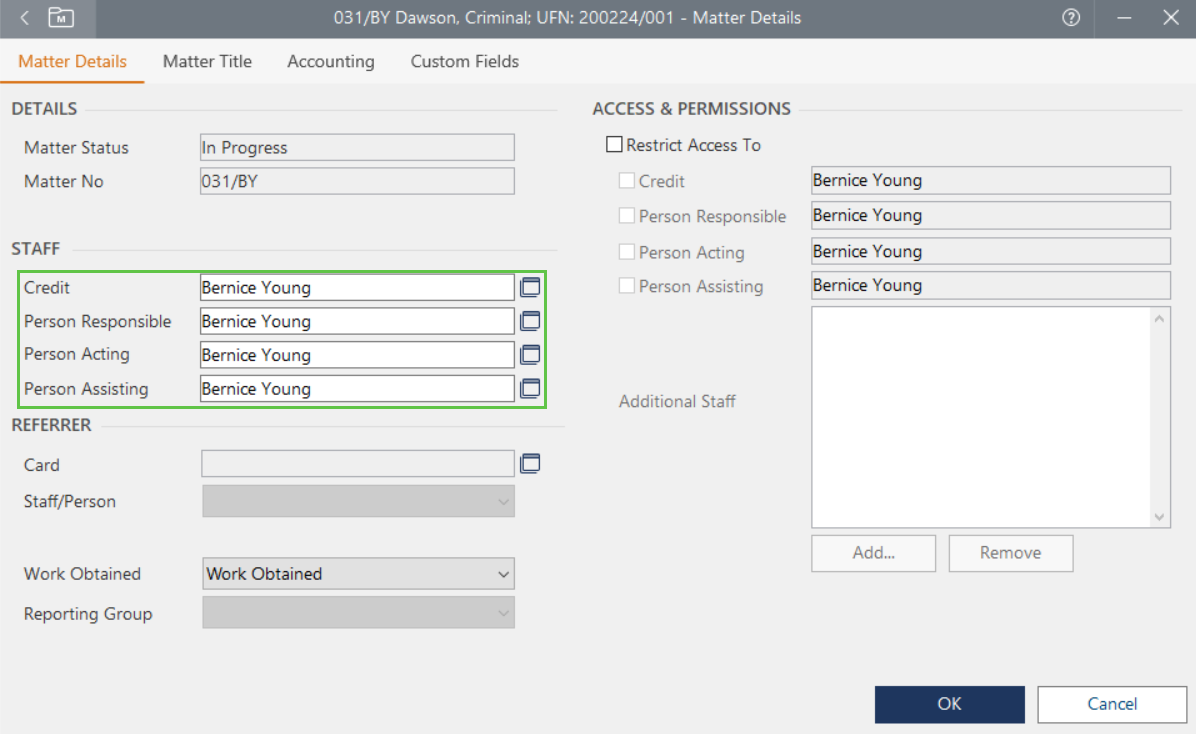Open lookup icon beside Referrer Card field
The height and width of the screenshot is (734, 1196).
point(530,464)
